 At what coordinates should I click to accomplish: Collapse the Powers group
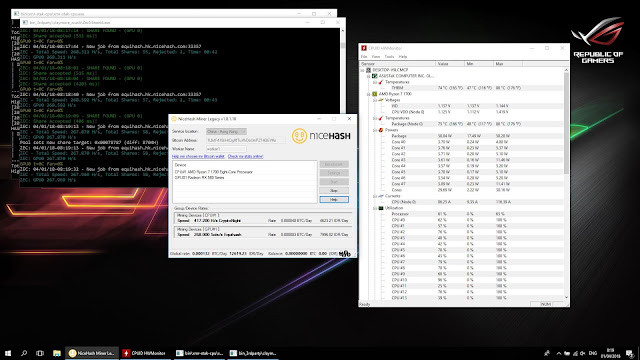click(375, 130)
